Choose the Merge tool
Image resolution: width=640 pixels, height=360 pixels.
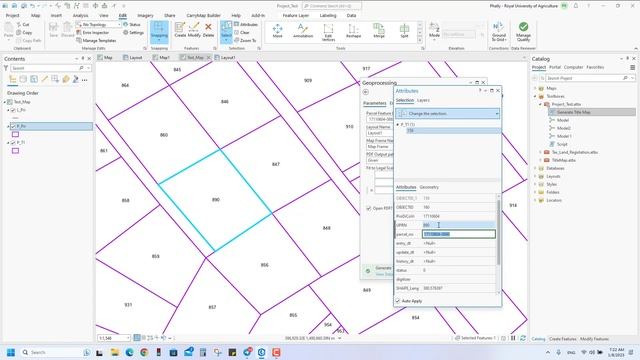379,31
